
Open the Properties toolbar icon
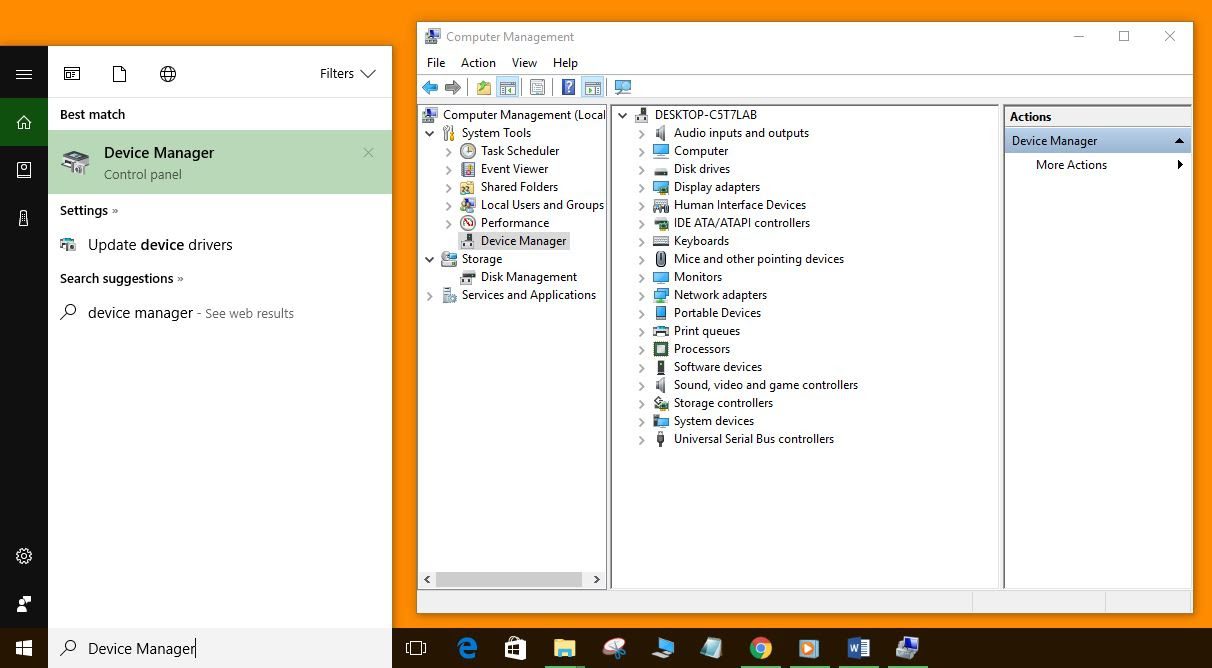pos(537,88)
